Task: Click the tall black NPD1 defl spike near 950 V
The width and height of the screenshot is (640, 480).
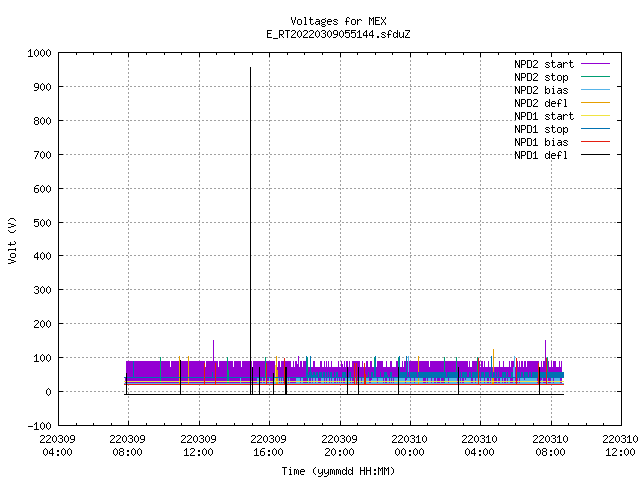Action: click(251, 231)
